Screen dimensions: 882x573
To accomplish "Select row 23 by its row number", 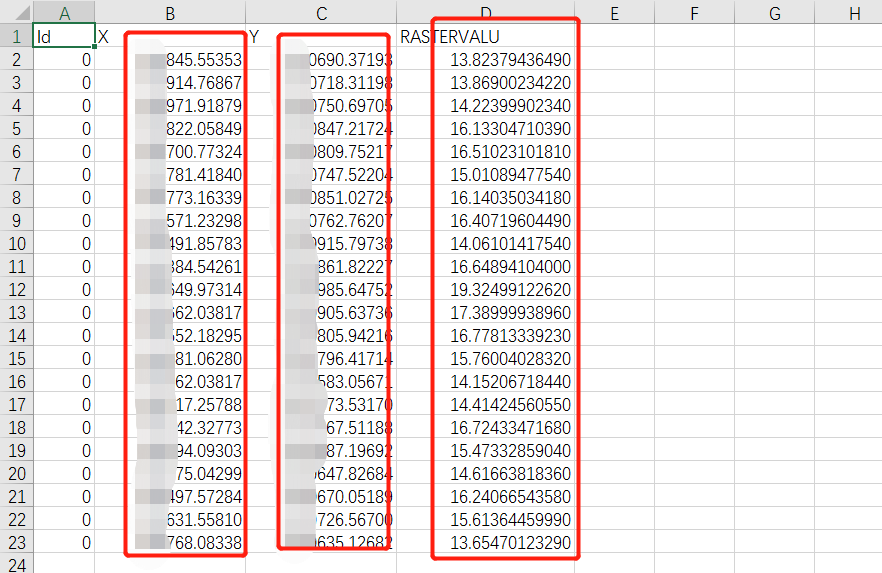I will [16, 543].
